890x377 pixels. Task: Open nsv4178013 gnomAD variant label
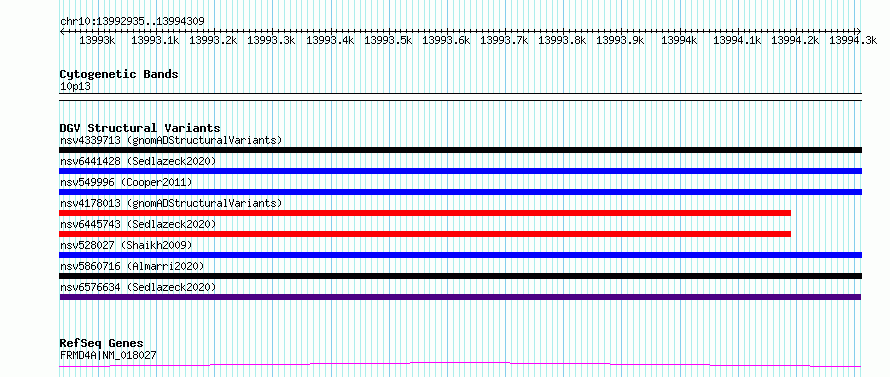171,203
